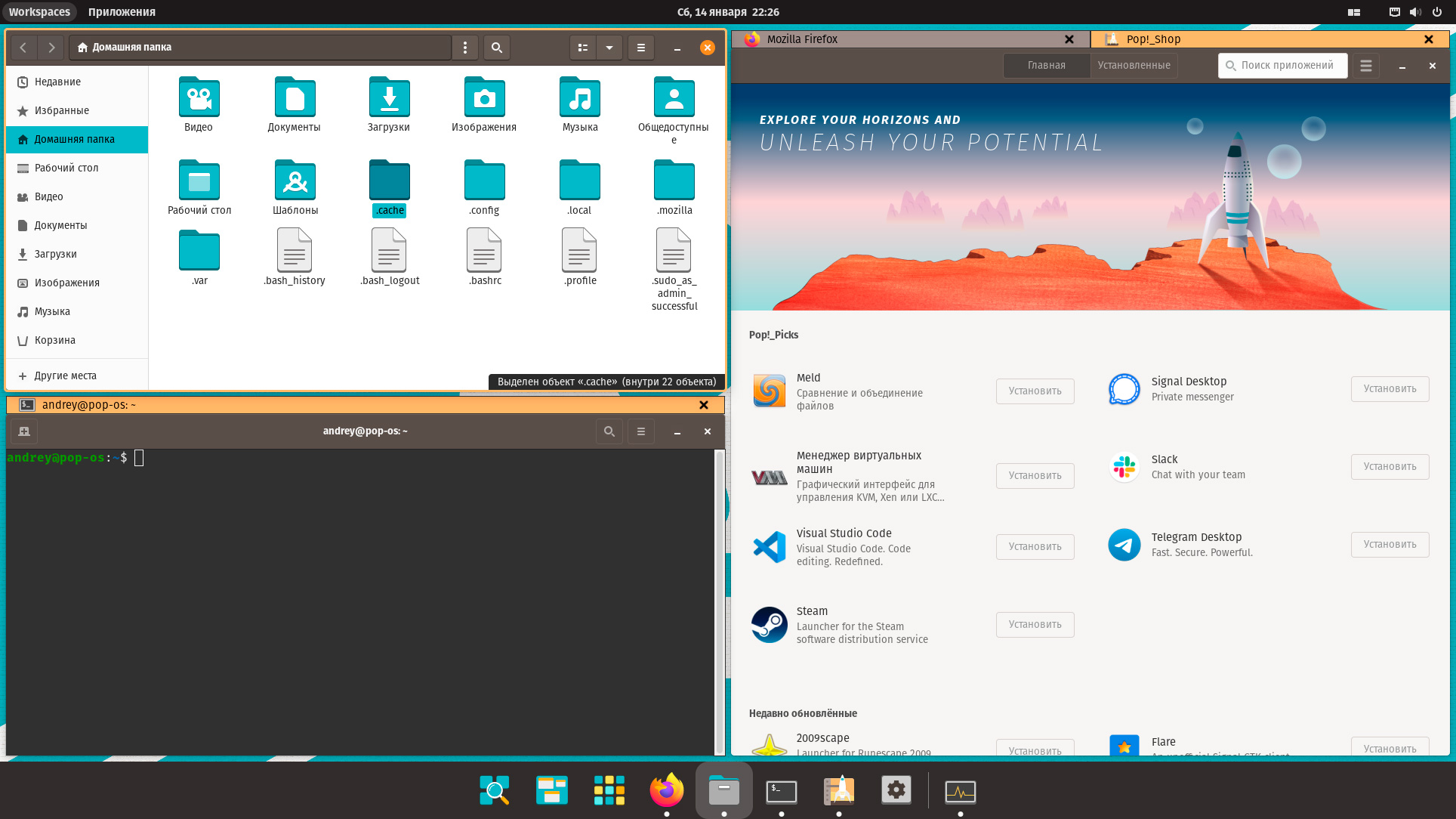Switch to the Установленные tab in Pop!_Shop
The height and width of the screenshot is (819, 1456).
(x=1134, y=66)
